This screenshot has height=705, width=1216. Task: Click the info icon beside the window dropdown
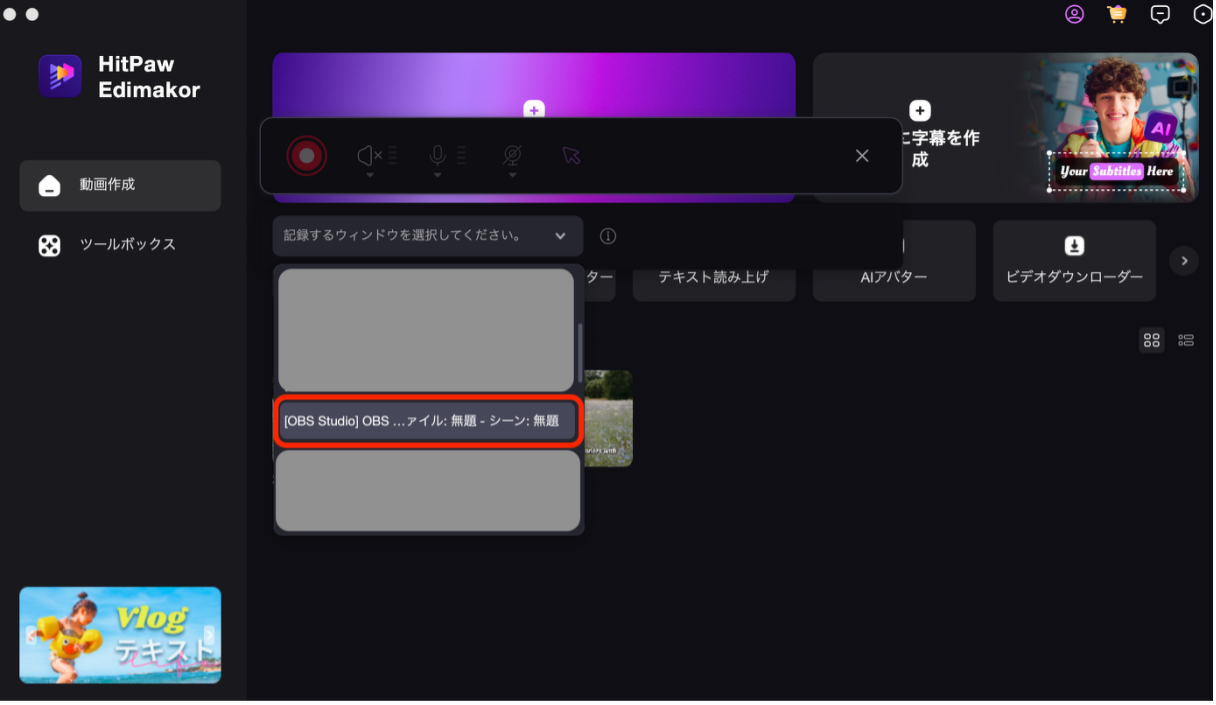(608, 237)
